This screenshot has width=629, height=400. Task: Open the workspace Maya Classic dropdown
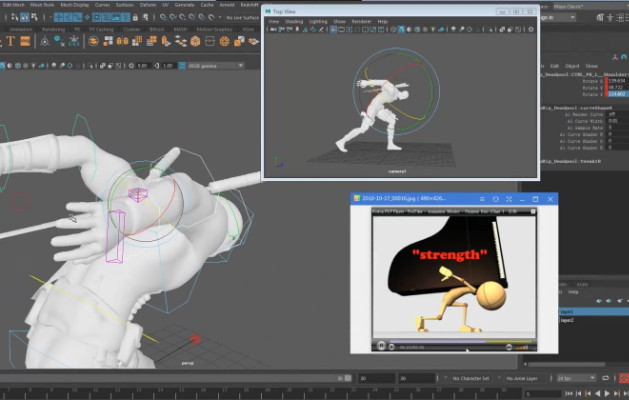(591, 7)
